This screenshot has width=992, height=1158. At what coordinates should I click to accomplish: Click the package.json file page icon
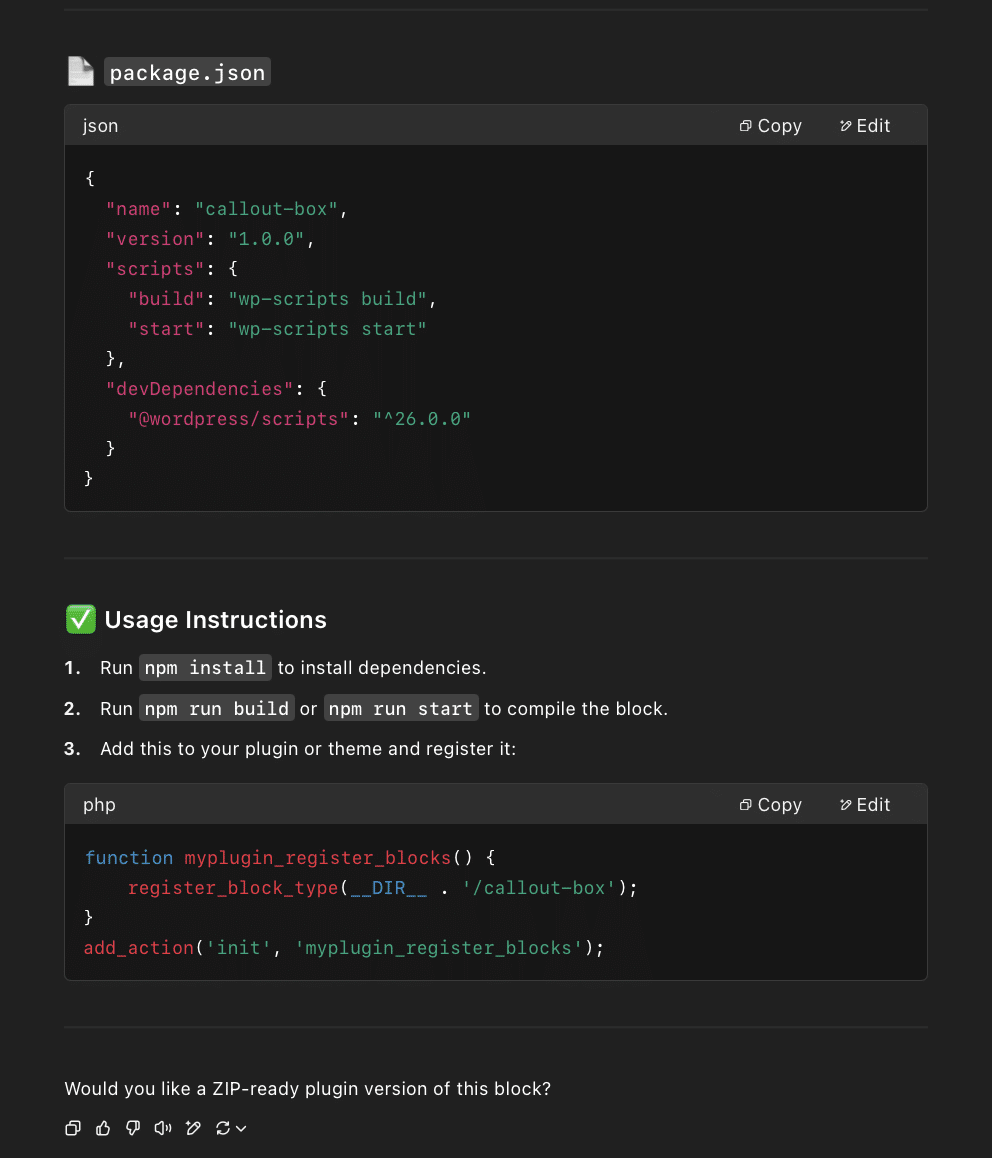click(81, 72)
